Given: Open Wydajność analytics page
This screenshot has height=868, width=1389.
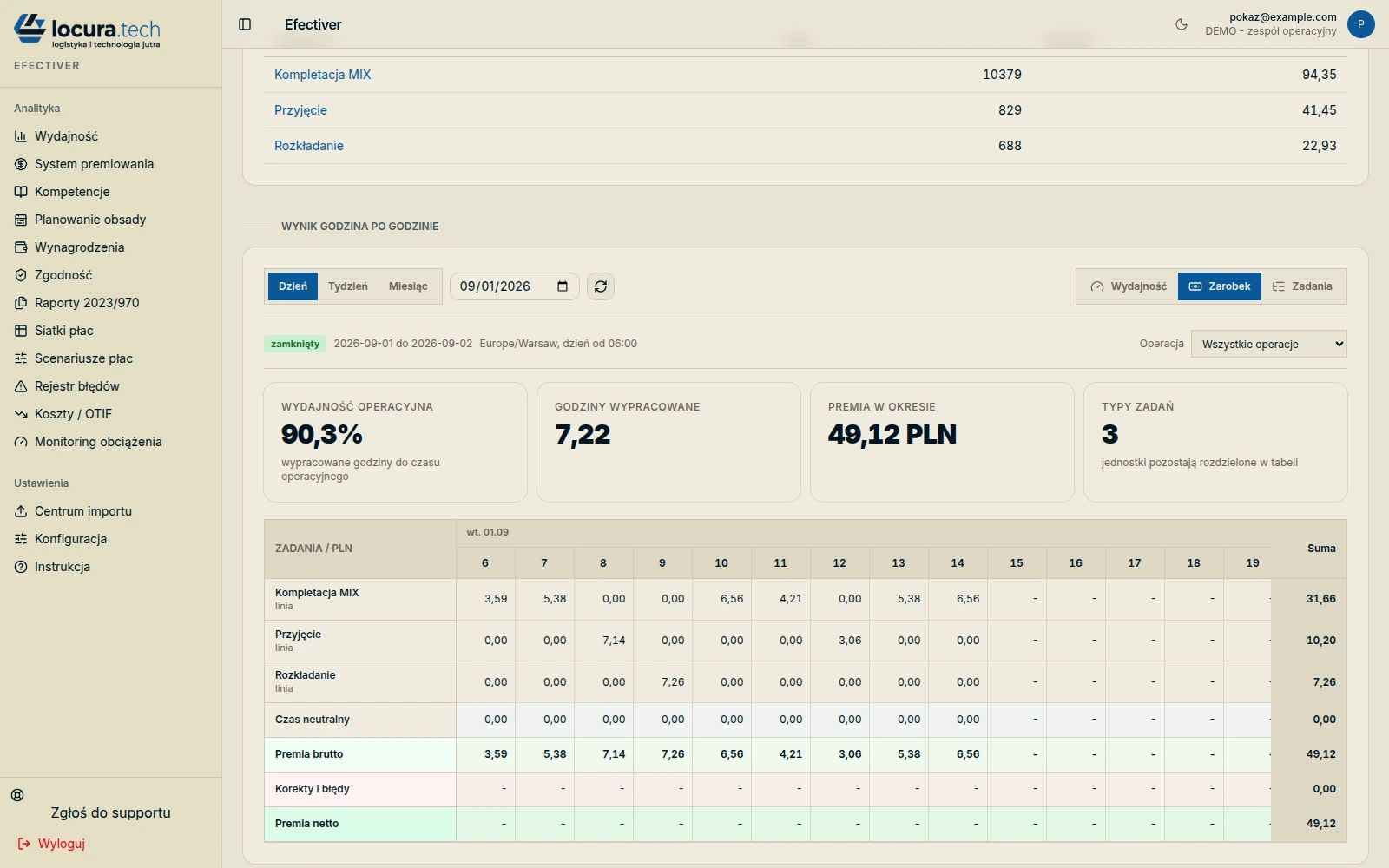Looking at the screenshot, I should click(66, 136).
